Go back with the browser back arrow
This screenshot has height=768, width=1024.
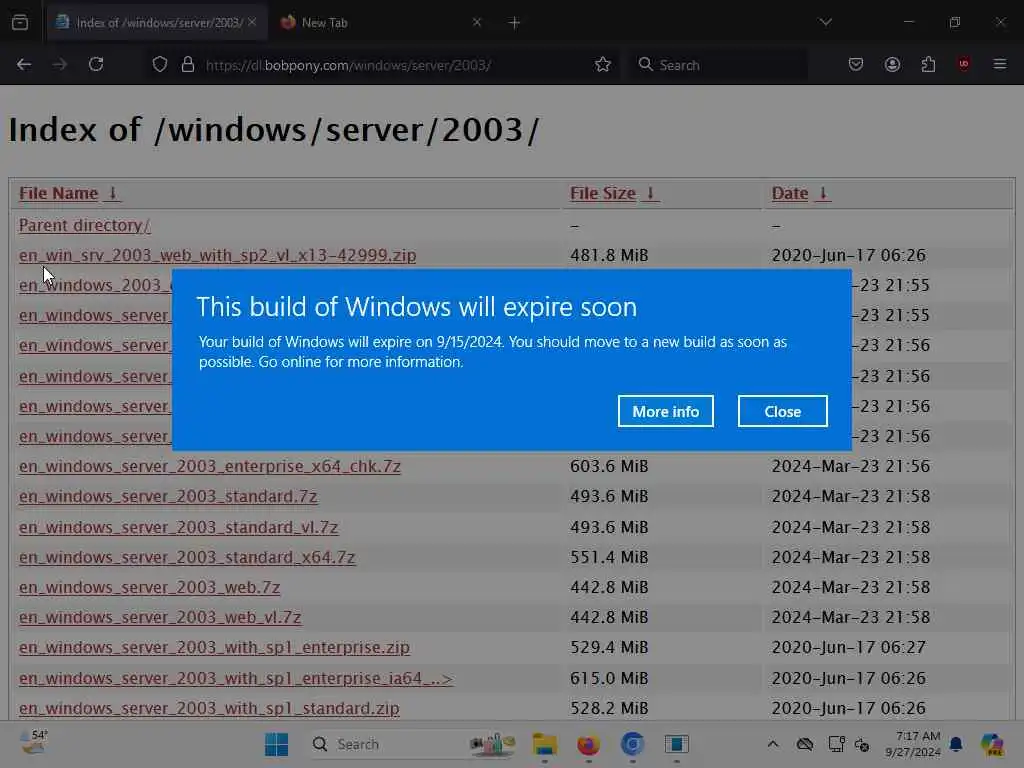[24, 65]
